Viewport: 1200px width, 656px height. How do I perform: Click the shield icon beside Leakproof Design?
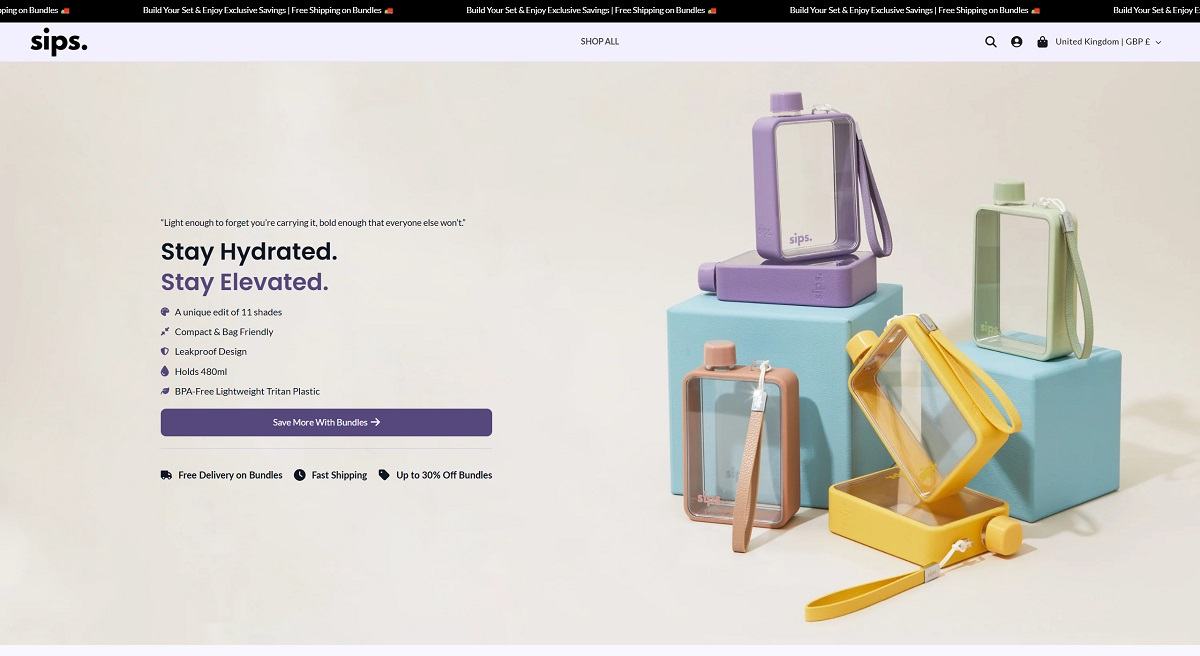(x=165, y=351)
